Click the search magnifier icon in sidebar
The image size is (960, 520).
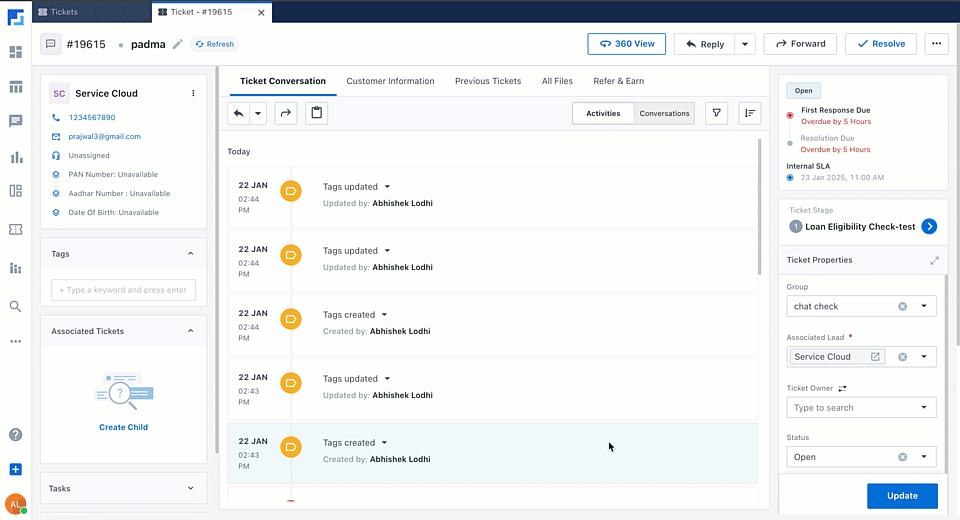(16, 306)
